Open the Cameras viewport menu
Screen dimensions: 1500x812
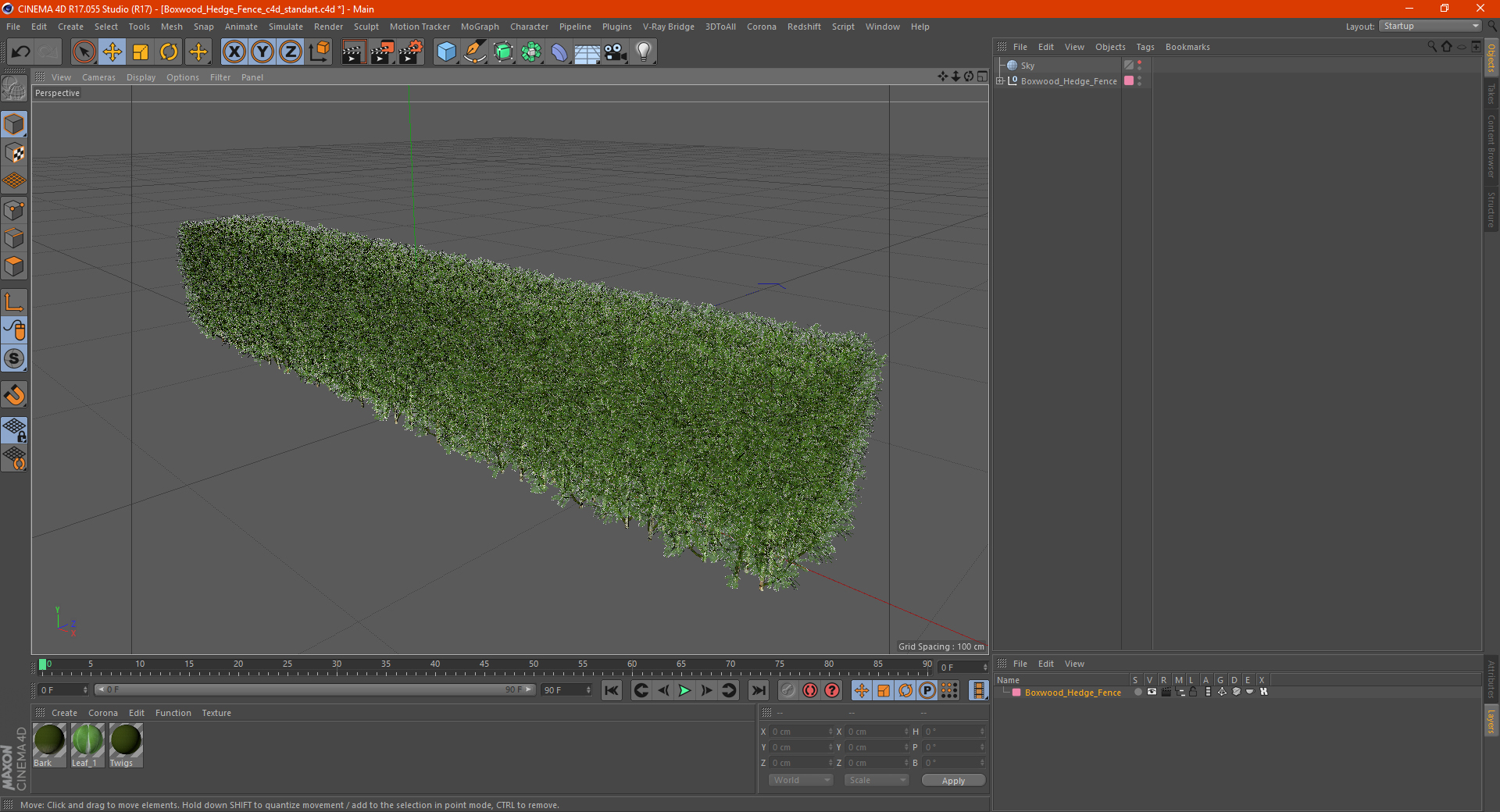(98, 77)
